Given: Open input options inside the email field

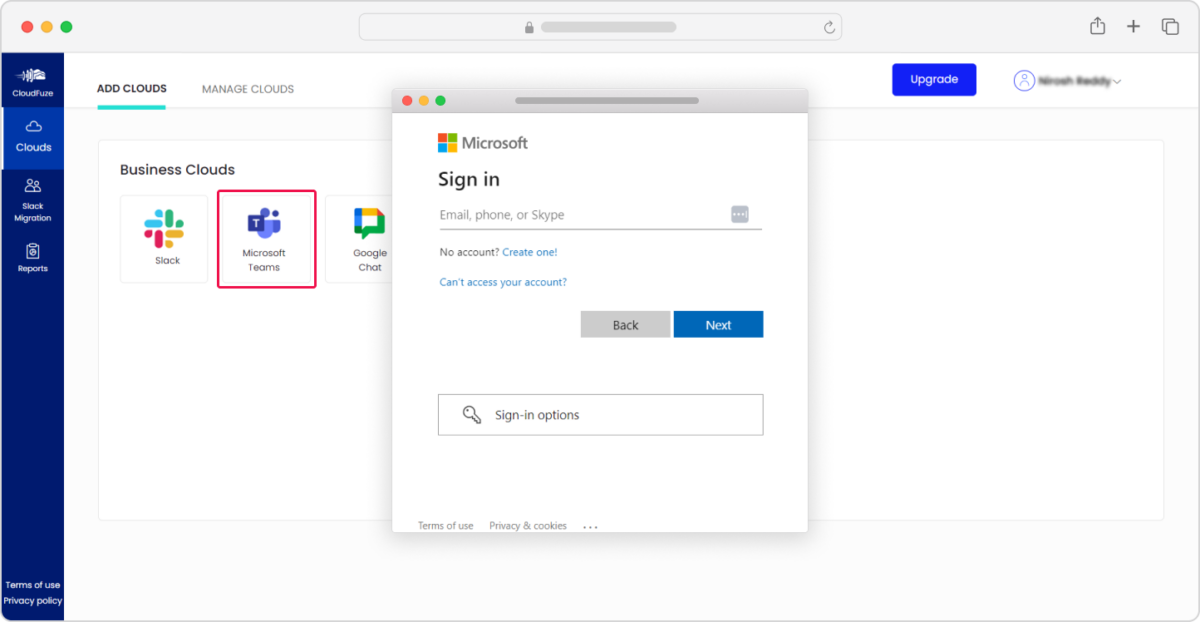Looking at the screenshot, I should [738, 213].
